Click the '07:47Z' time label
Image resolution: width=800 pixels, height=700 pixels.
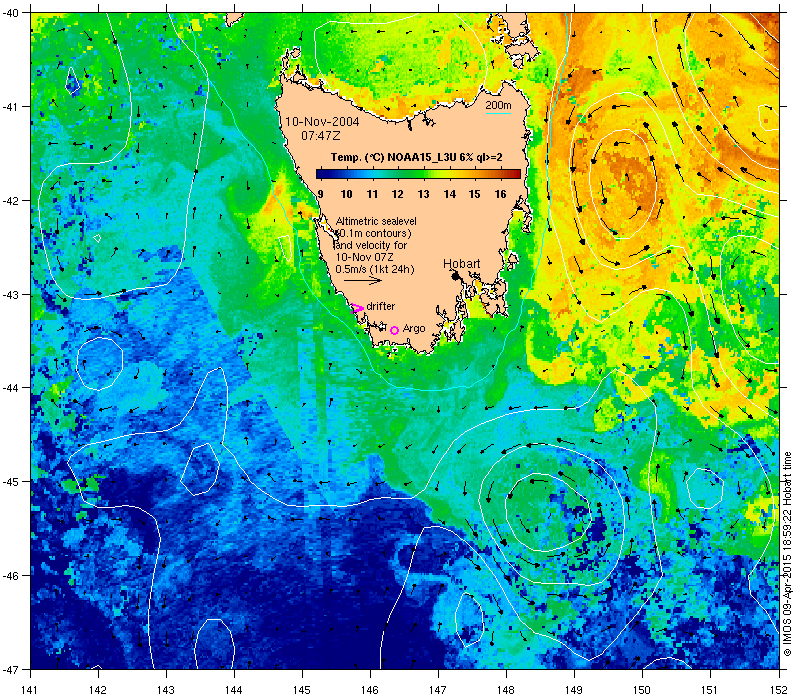tap(320, 136)
